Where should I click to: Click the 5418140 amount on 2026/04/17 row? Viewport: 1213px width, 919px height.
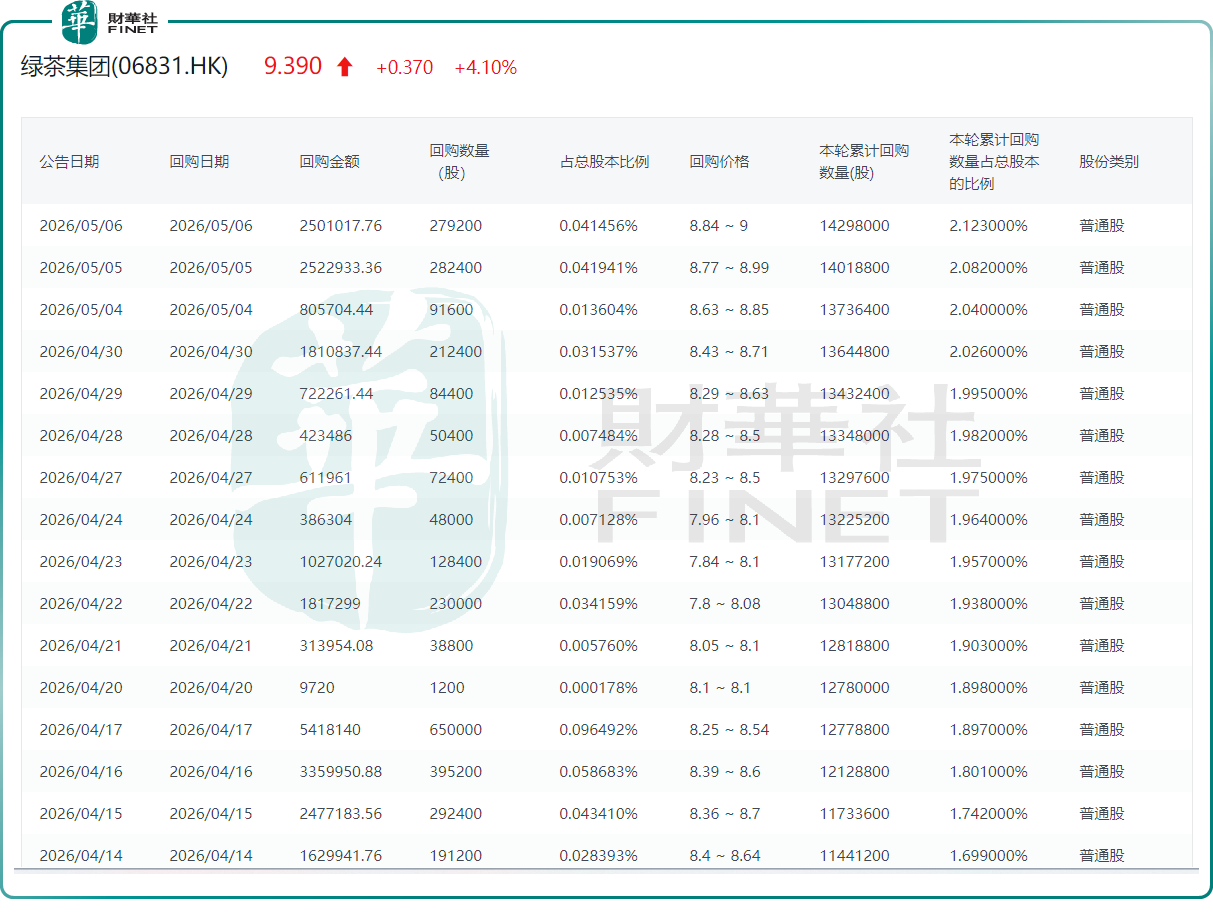point(330,730)
